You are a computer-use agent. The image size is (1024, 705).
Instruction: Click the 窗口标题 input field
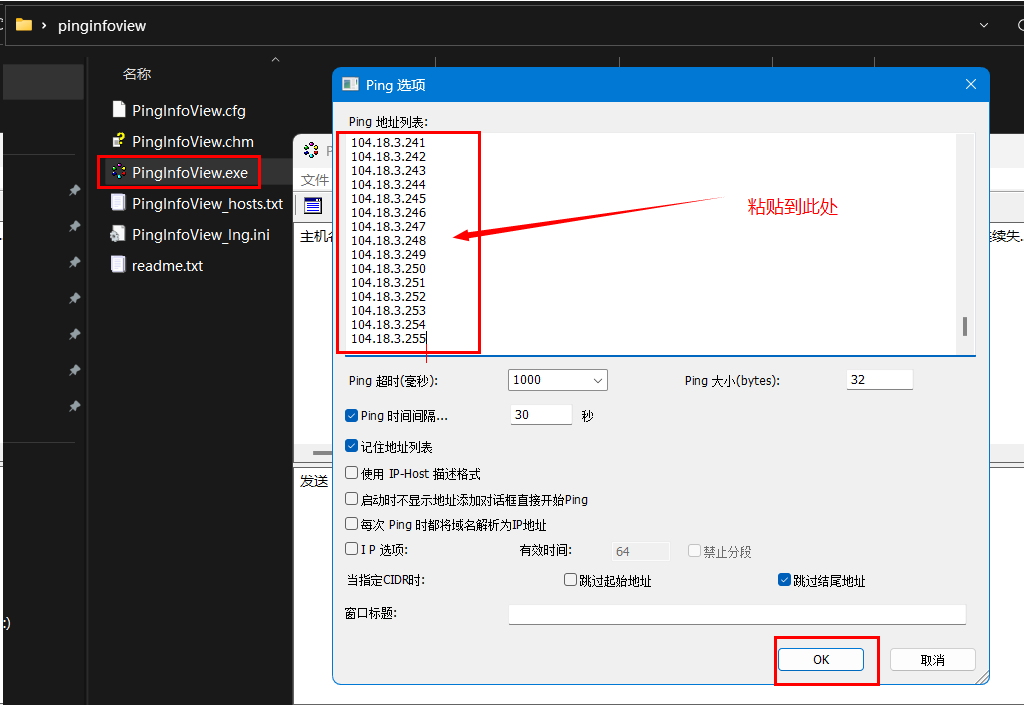click(x=737, y=614)
